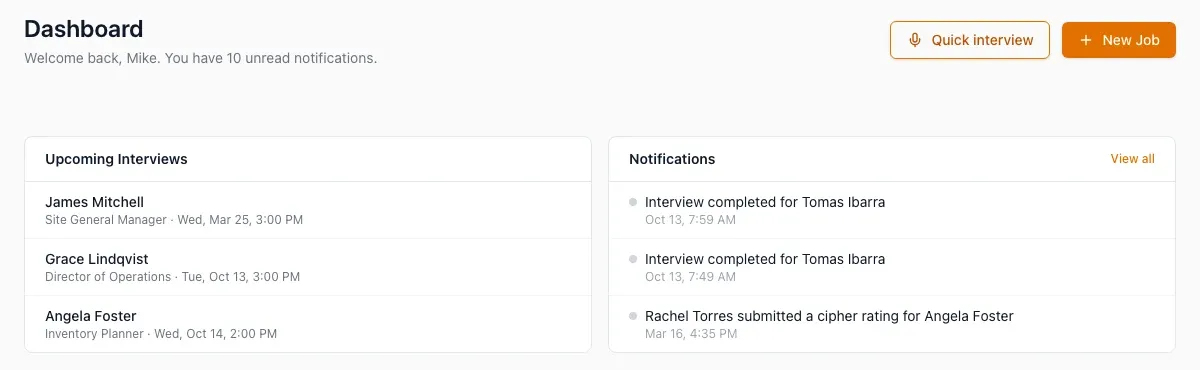Click the Upcoming Interviews panel heading
This screenshot has height=370, width=1200.
[x=116, y=159]
